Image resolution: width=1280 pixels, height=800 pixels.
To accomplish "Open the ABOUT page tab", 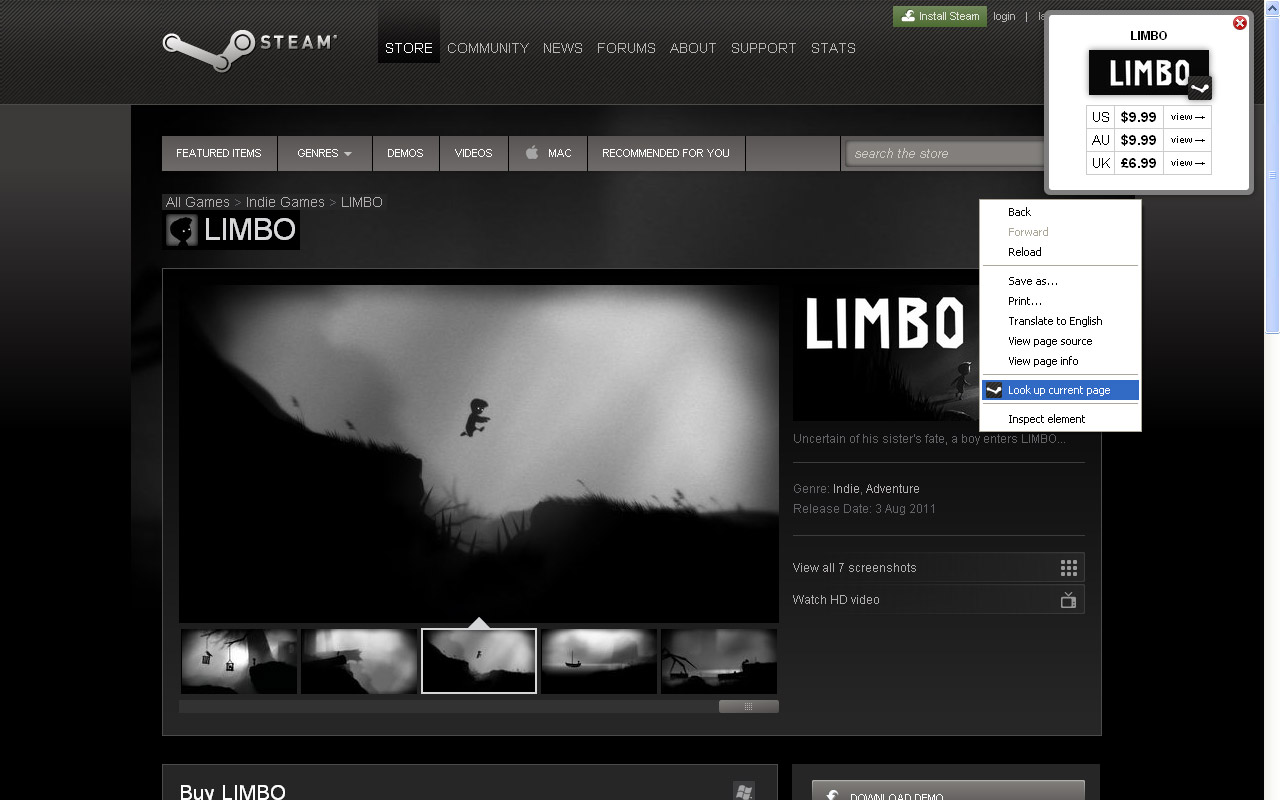I will (x=693, y=48).
